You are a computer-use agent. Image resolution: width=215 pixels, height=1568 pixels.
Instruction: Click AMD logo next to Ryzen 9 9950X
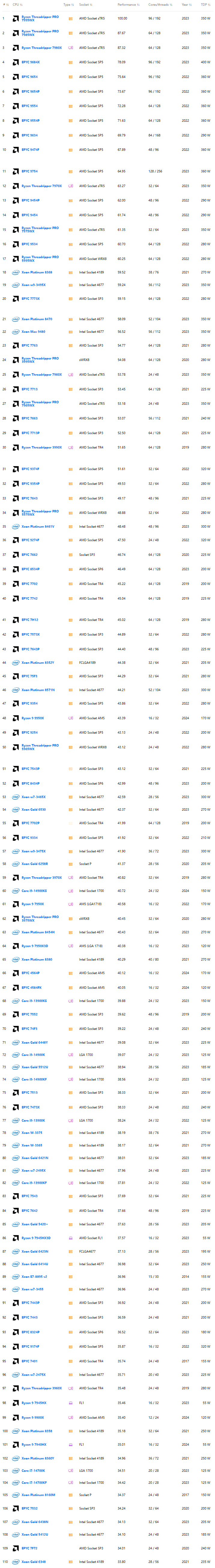tap(16, 718)
